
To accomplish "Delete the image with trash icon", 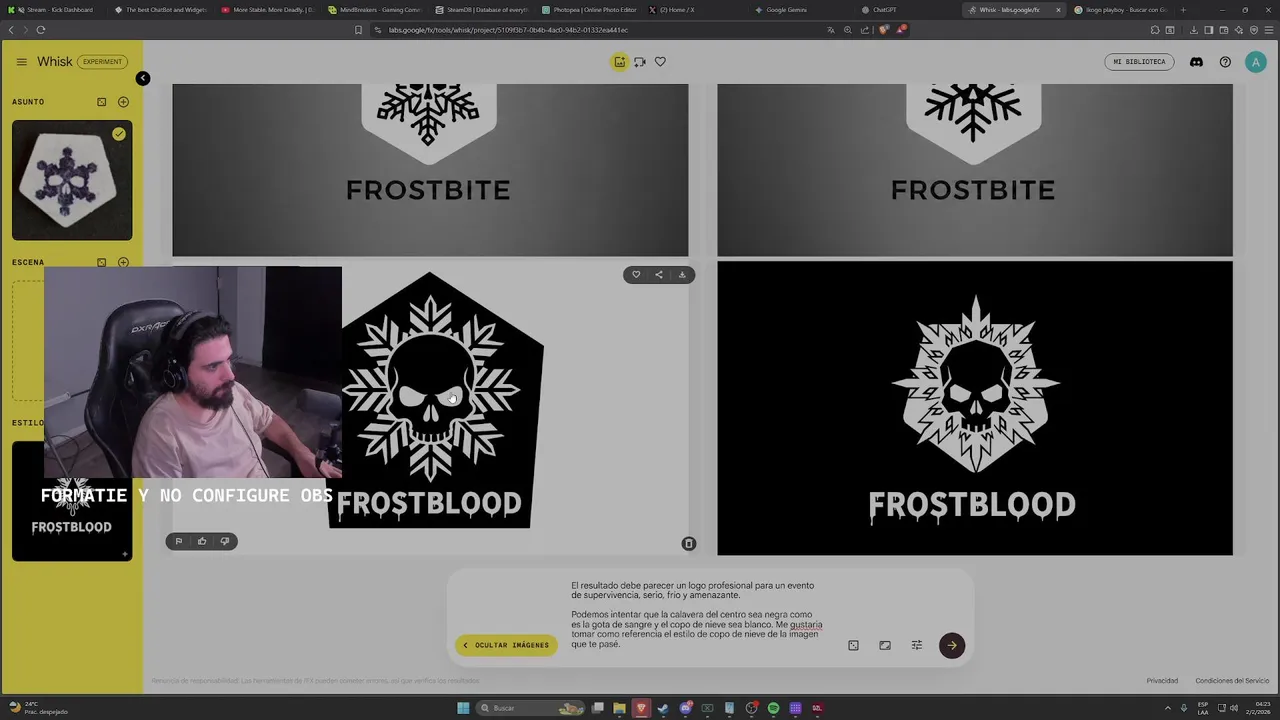I will point(689,543).
